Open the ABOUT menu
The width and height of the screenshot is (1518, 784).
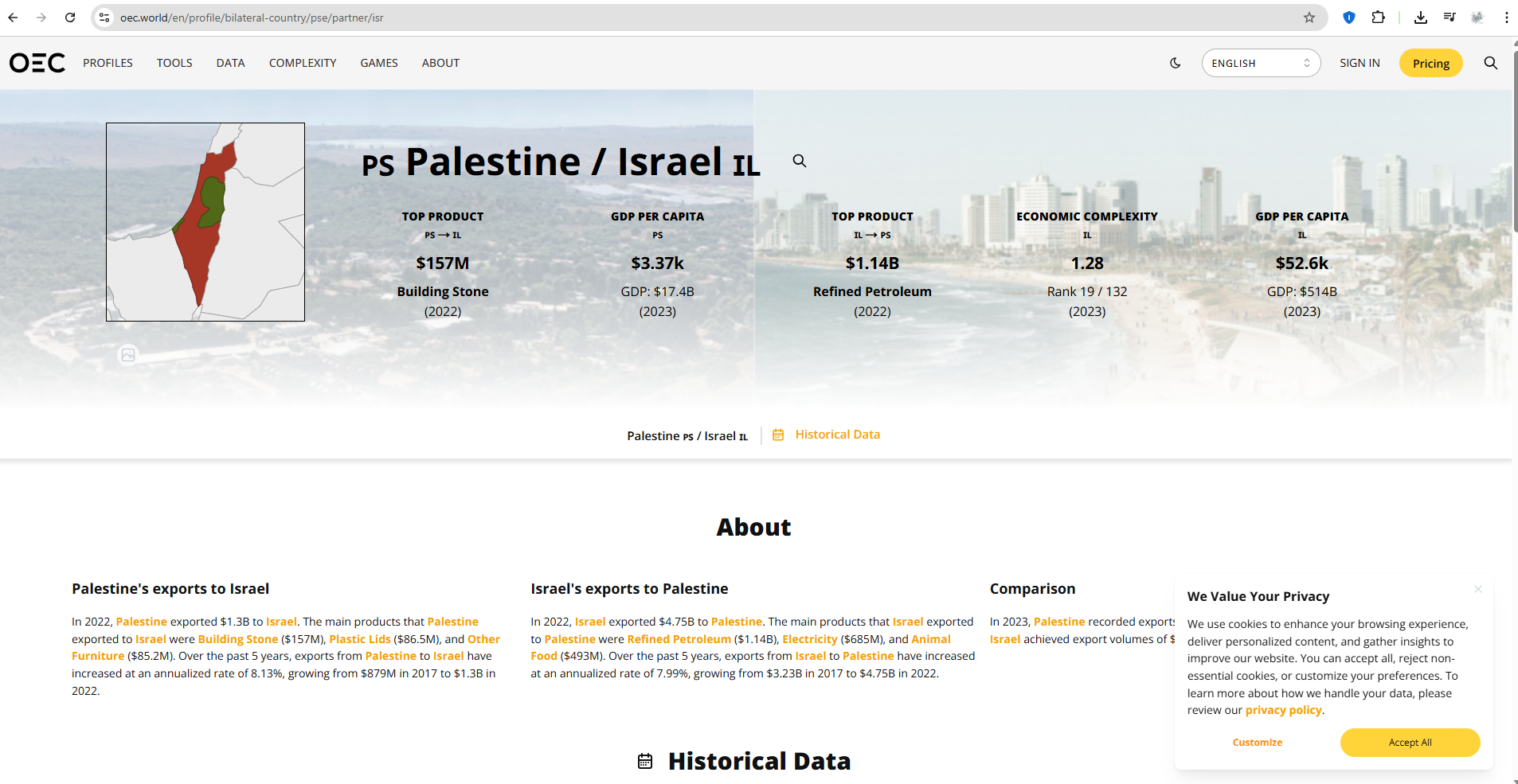[x=440, y=63]
